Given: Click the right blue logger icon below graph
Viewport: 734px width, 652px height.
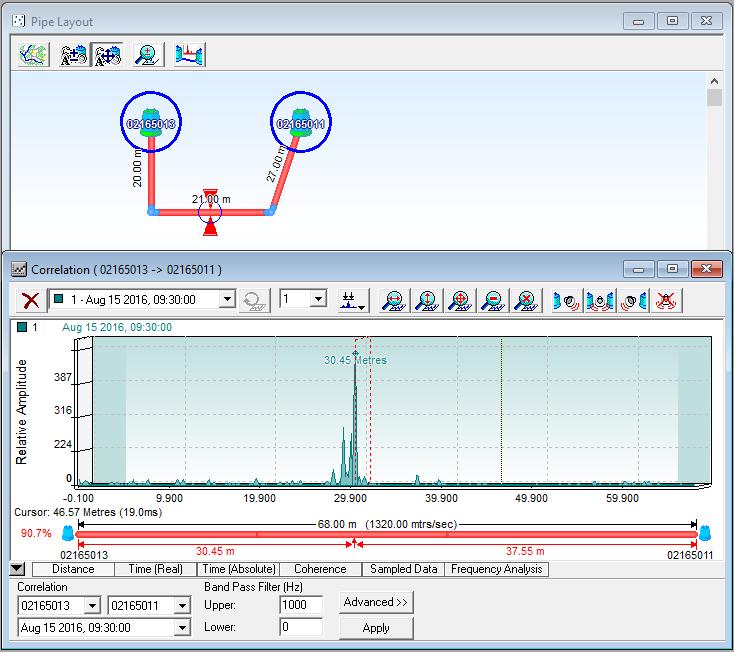Looking at the screenshot, I should (x=705, y=533).
